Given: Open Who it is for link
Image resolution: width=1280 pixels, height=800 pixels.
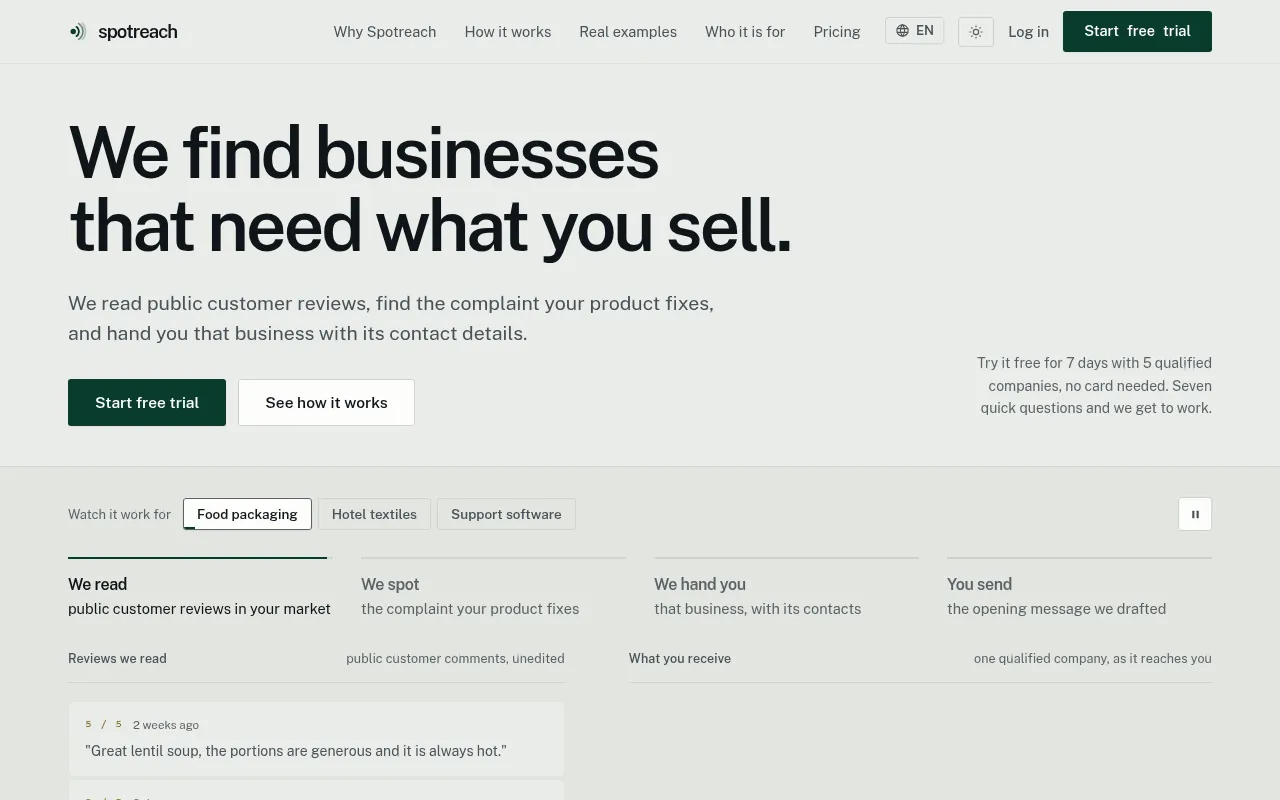Looking at the screenshot, I should click(x=745, y=32).
